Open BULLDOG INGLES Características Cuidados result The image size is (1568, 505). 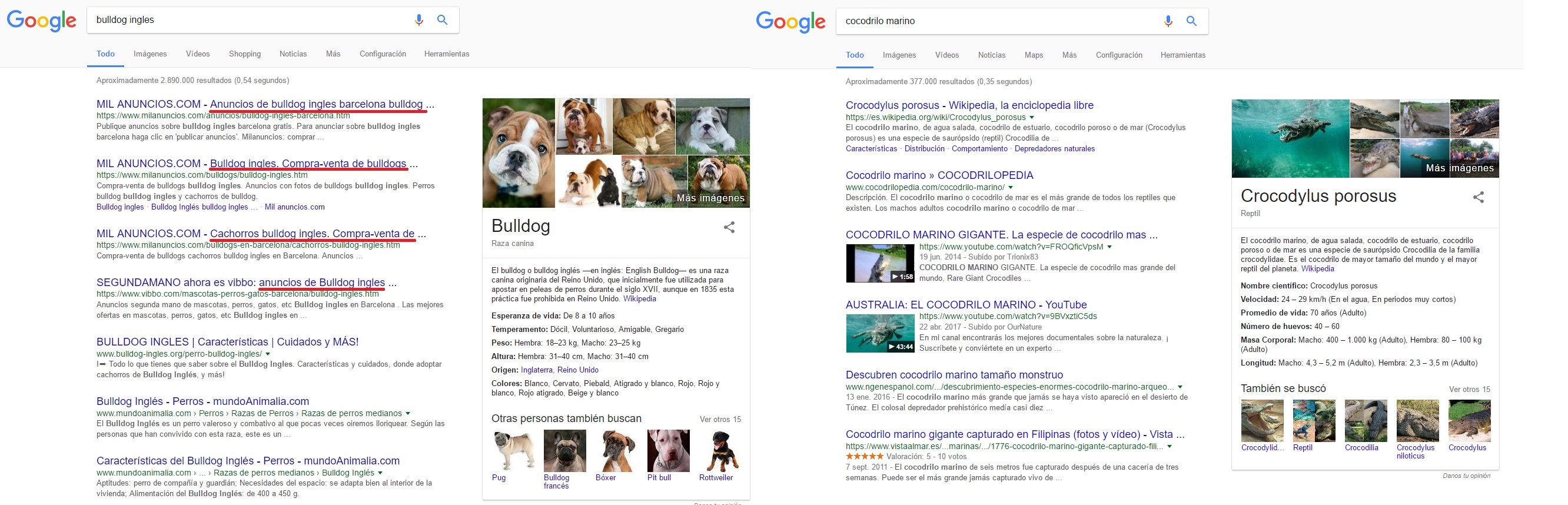[x=228, y=342]
